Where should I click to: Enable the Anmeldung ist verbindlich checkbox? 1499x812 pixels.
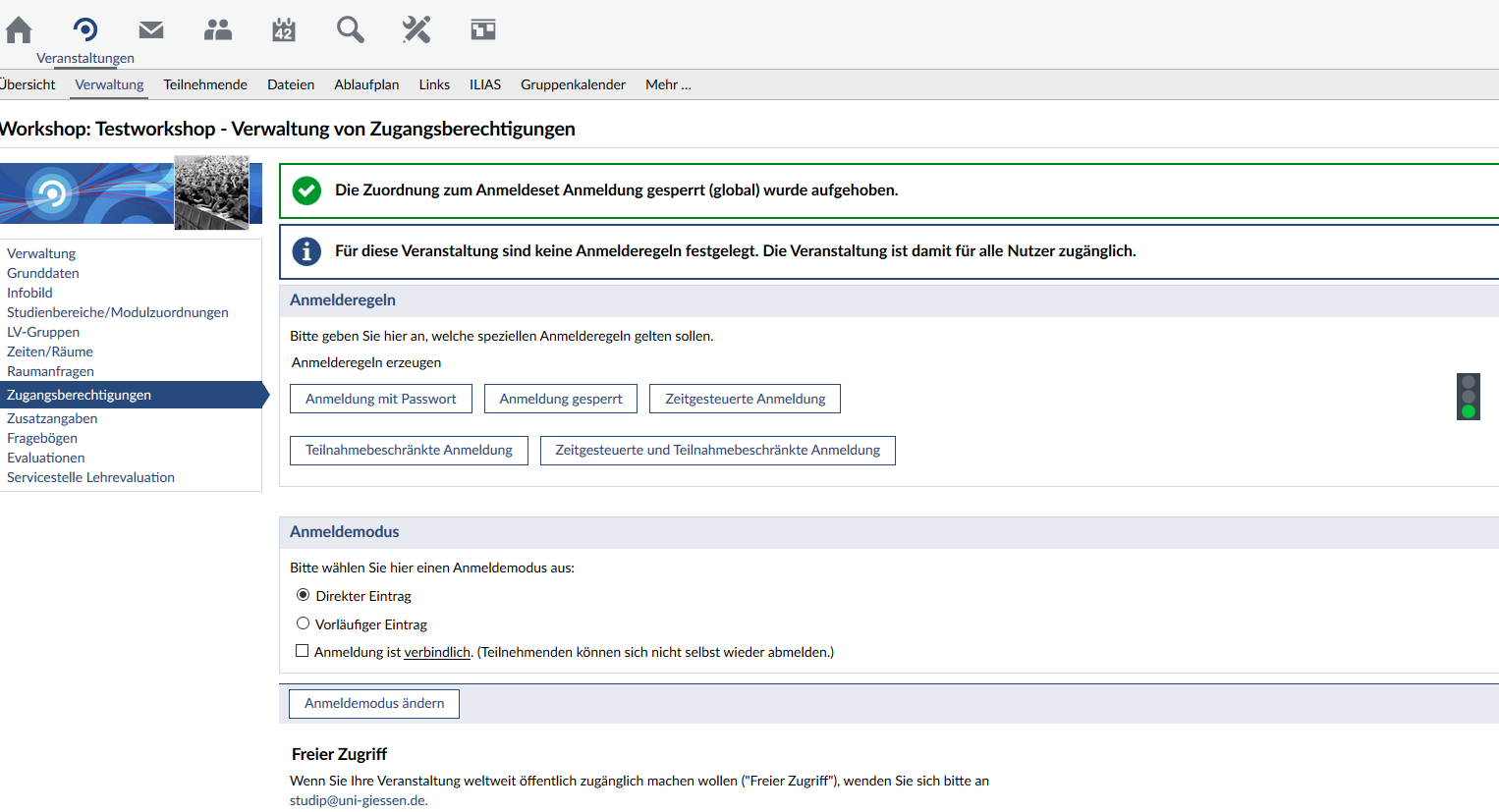[303, 651]
